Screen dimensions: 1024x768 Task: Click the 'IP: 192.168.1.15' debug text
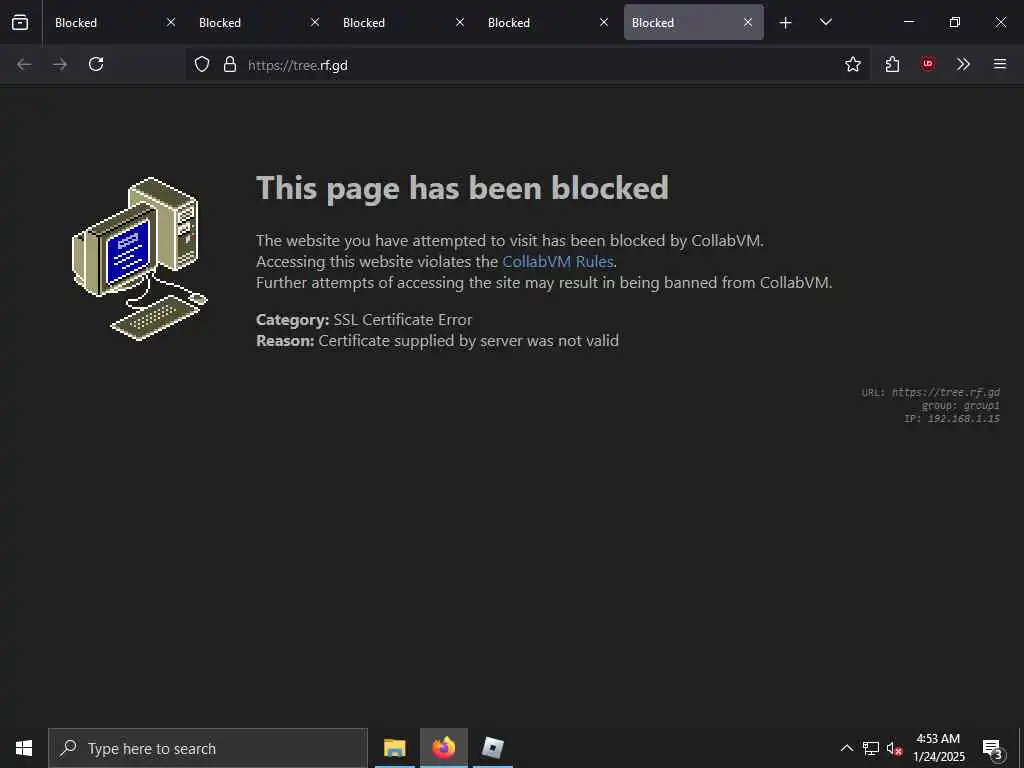tap(952, 419)
